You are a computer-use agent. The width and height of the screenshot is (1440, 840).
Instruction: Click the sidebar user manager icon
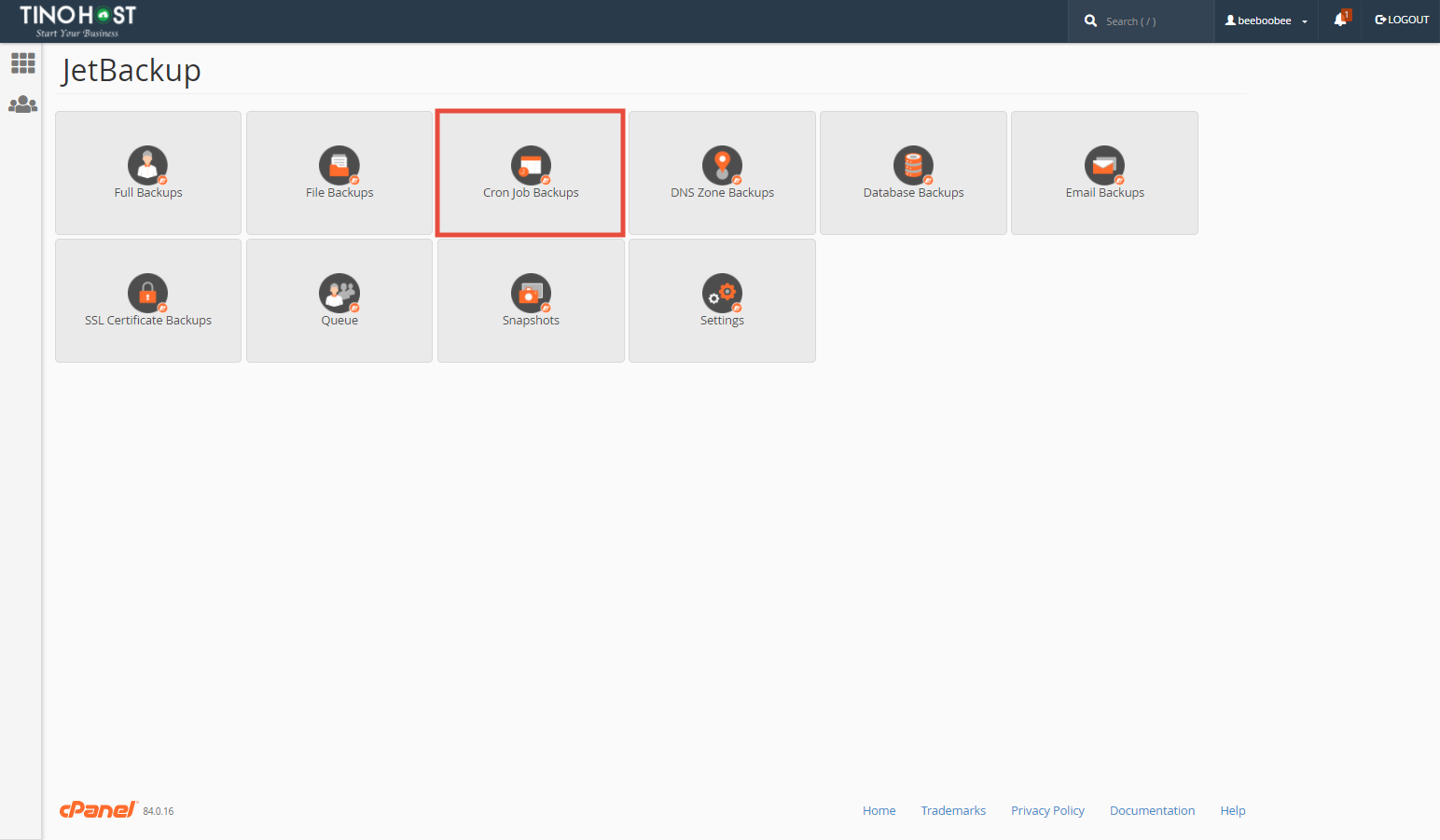pos(22,104)
